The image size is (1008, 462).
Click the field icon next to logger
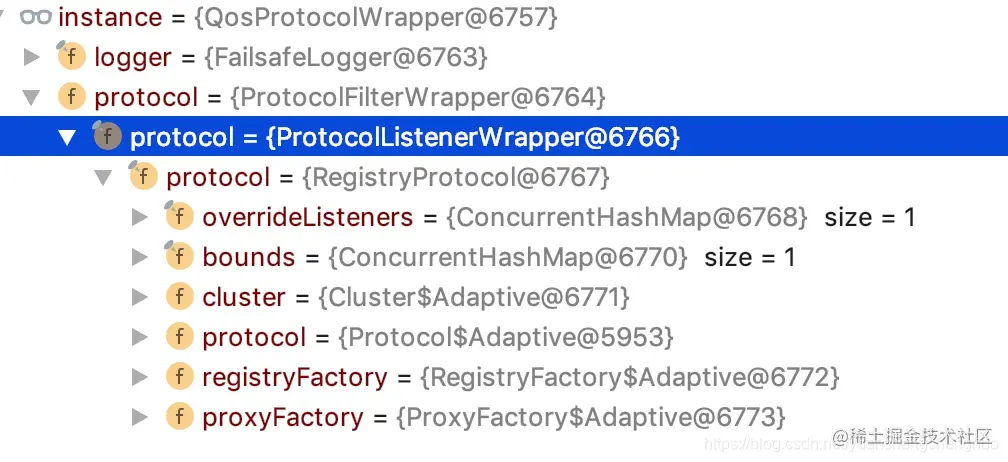click(71, 57)
